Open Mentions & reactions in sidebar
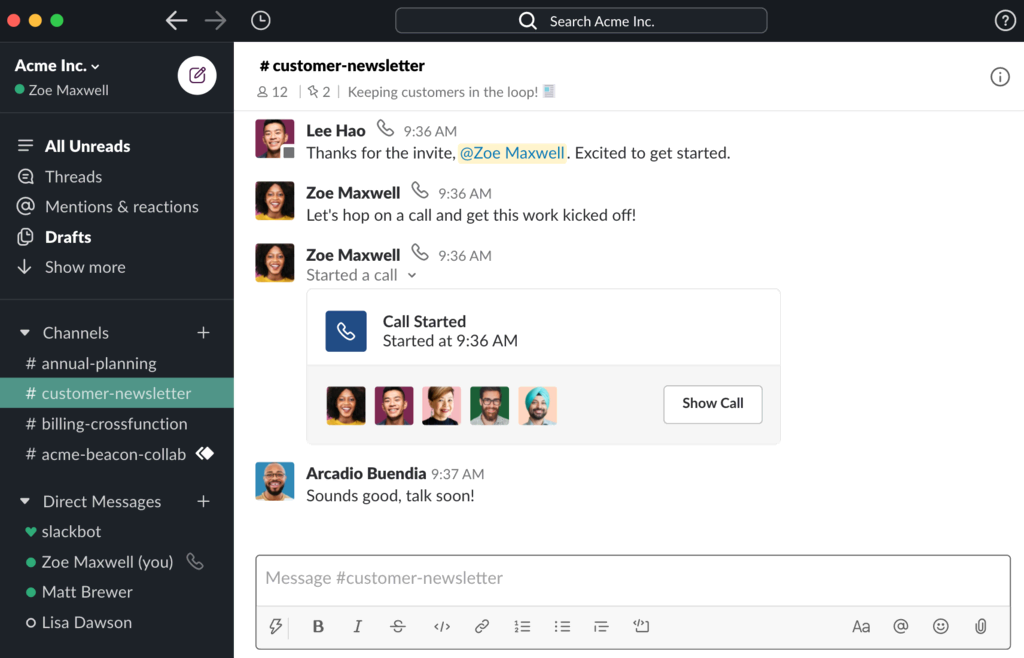 [x=121, y=207]
